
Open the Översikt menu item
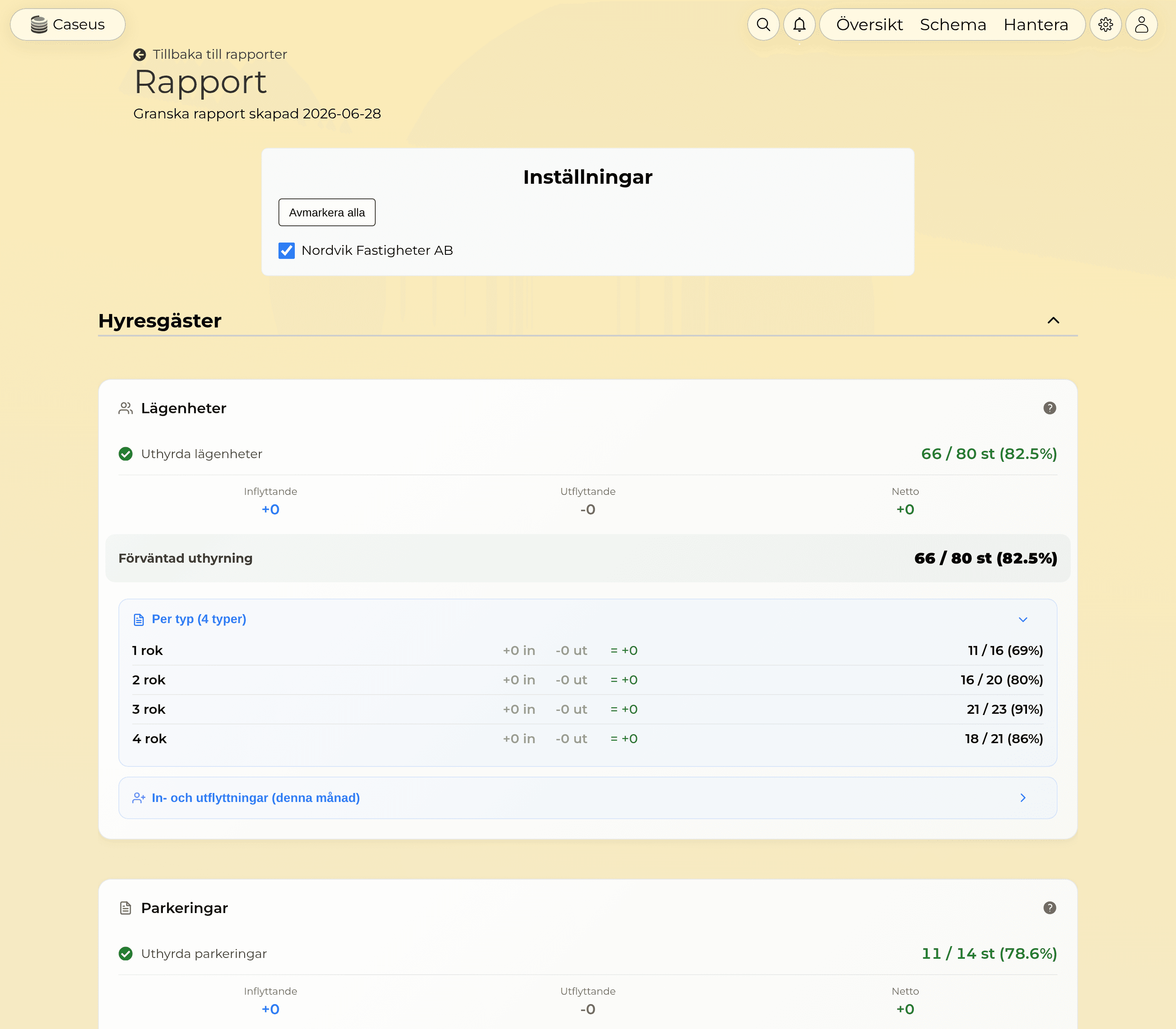pos(869,24)
